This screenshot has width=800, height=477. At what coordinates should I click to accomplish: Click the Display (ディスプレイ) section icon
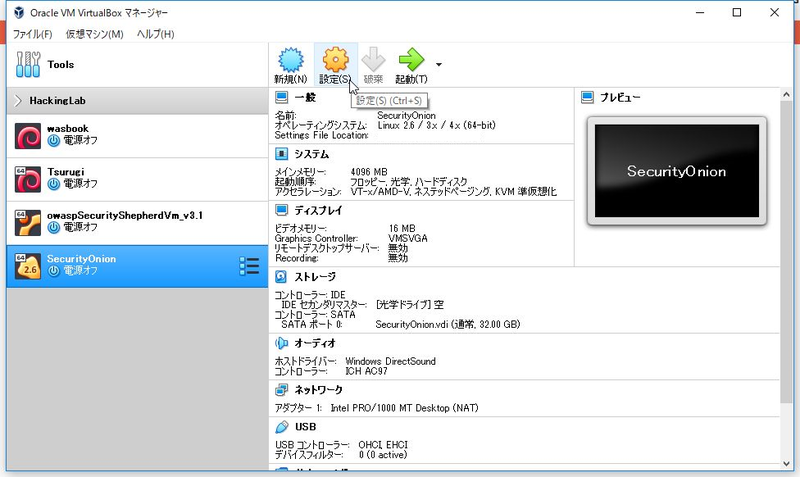pyautogui.click(x=282, y=210)
